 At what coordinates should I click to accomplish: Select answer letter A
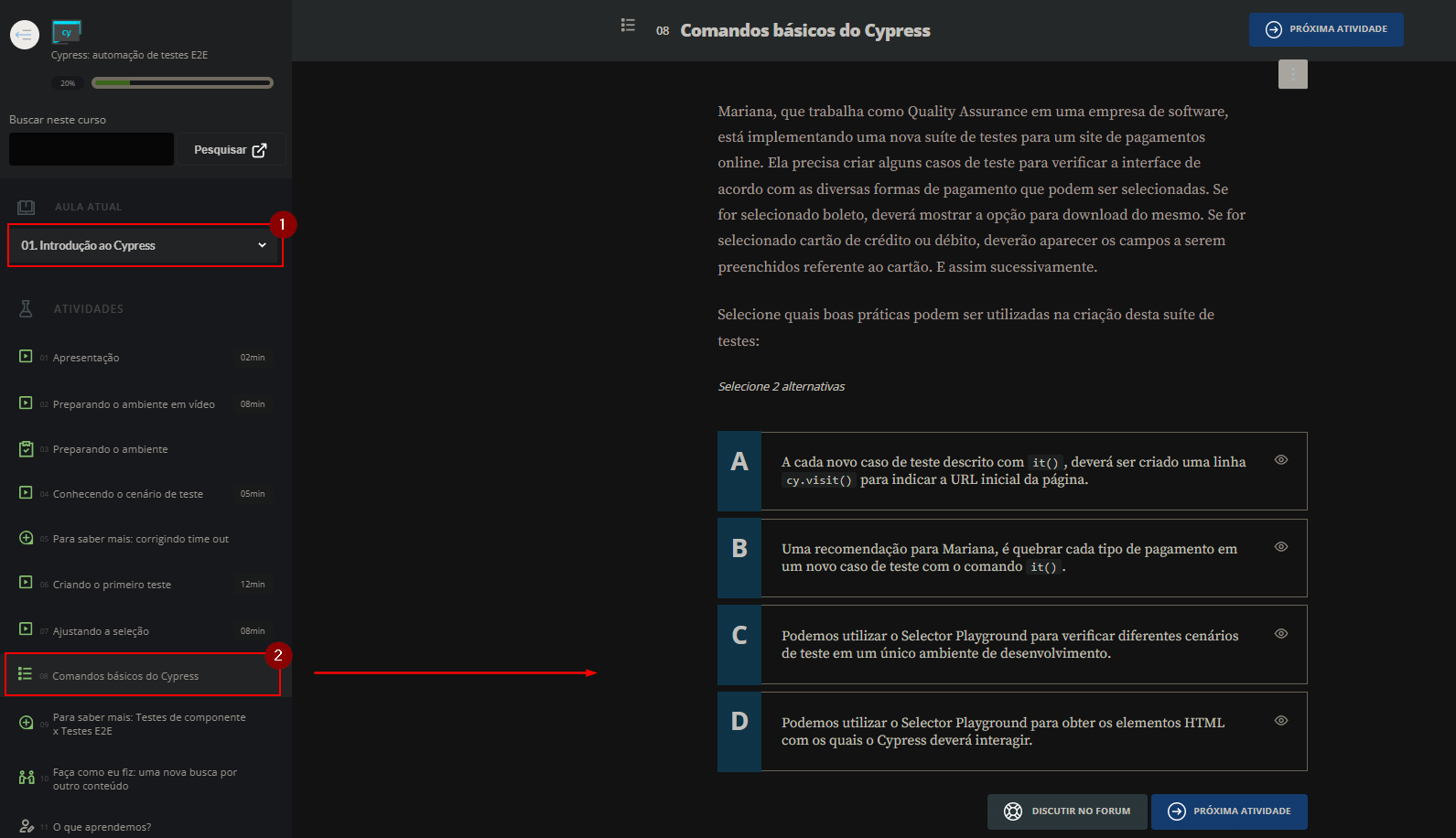point(739,470)
